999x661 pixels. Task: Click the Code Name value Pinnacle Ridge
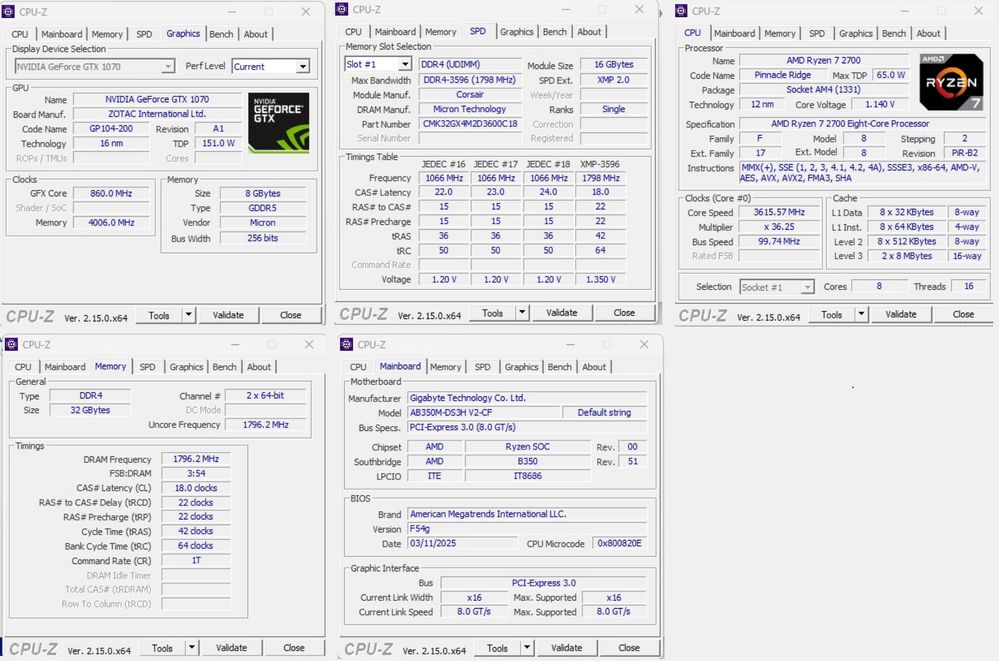(782, 75)
